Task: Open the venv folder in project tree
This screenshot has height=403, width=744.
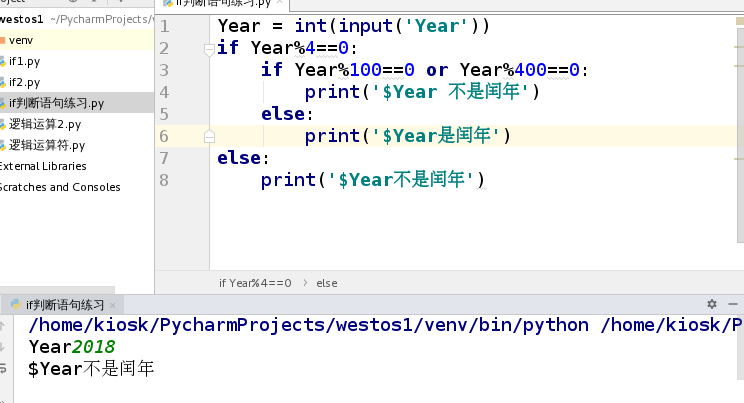Action: [21, 40]
